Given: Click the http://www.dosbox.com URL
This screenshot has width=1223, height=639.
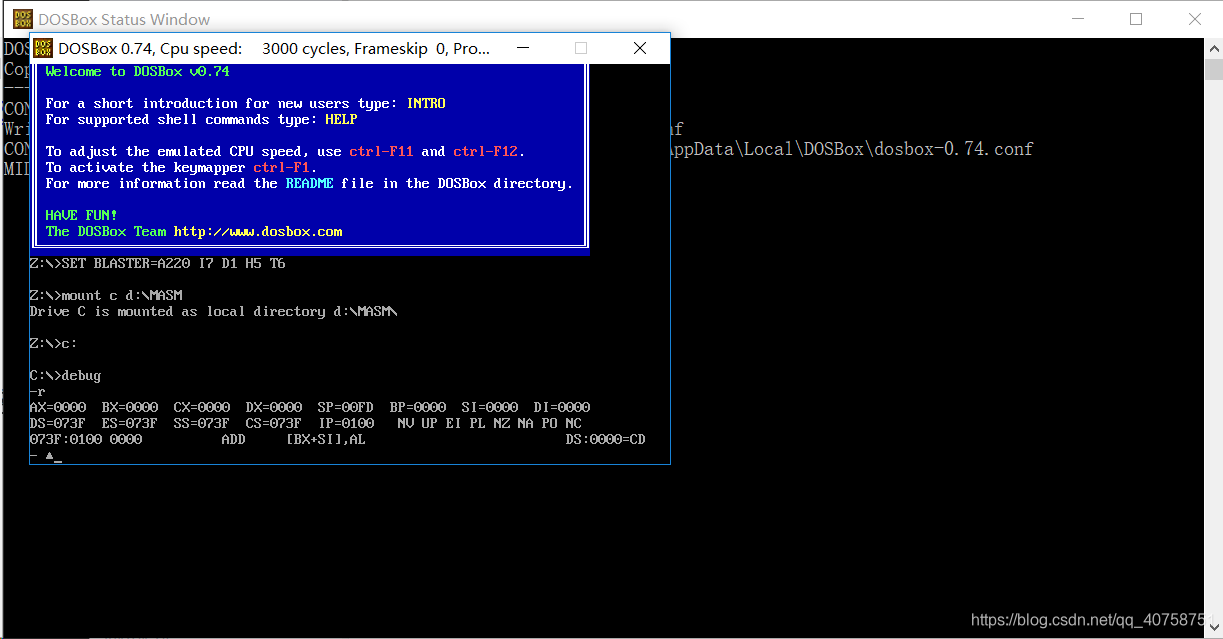Looking at the screenshot, I should coord(258,231).
